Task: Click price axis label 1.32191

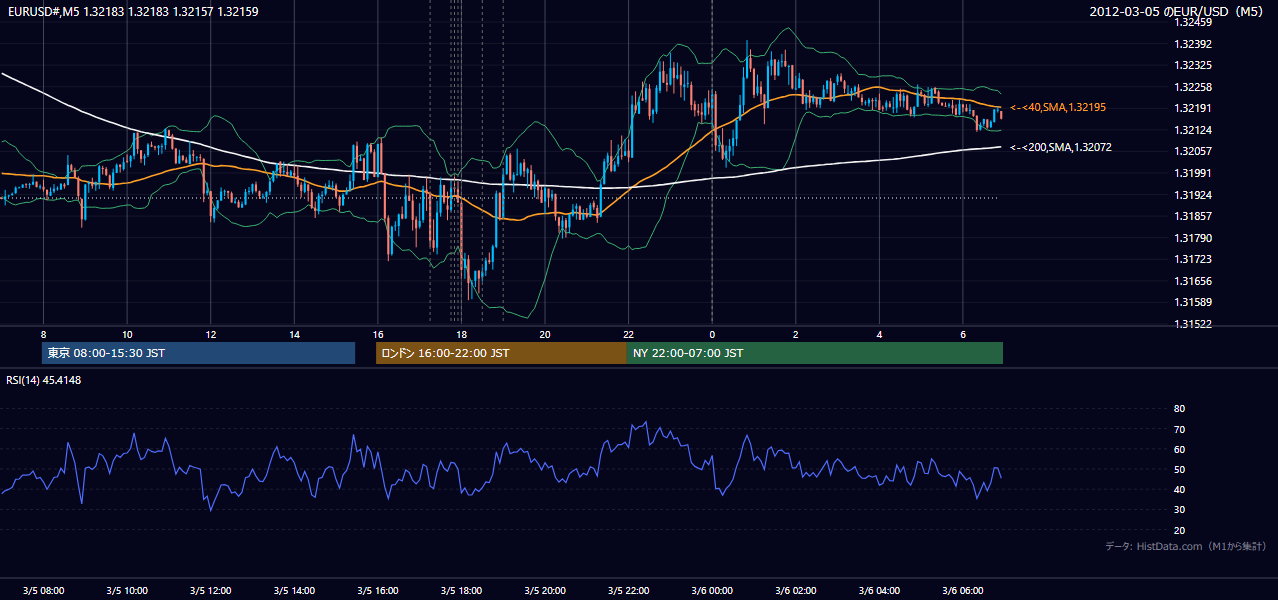Action: (x=1193, y=108)
